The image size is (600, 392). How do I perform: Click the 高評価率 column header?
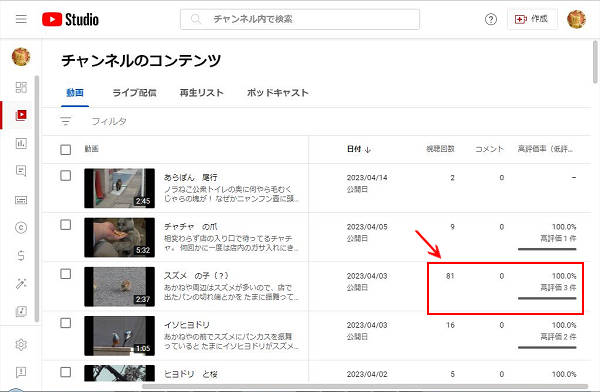coord(545,149)
